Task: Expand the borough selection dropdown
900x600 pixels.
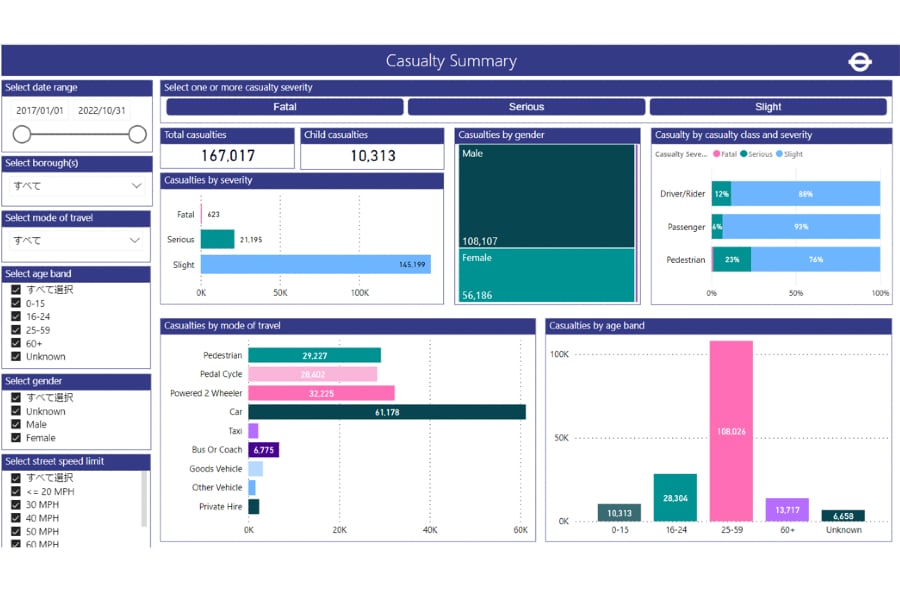Action: [137, 186]
